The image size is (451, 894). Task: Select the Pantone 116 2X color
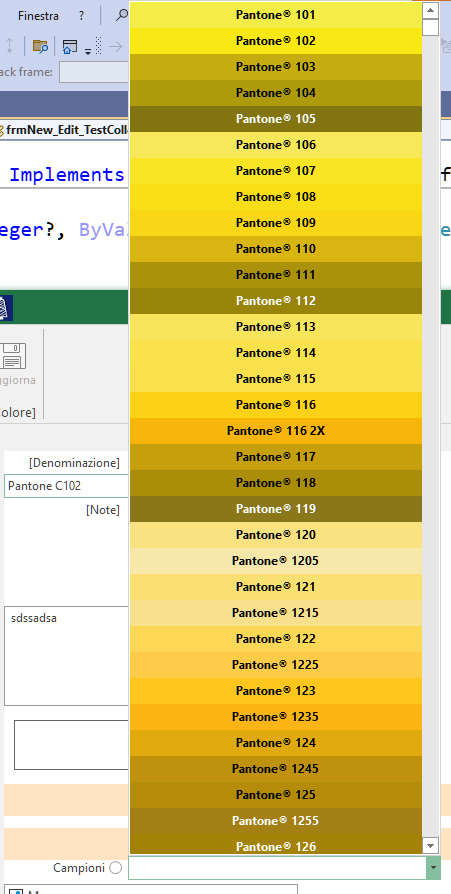pos(276,431)
